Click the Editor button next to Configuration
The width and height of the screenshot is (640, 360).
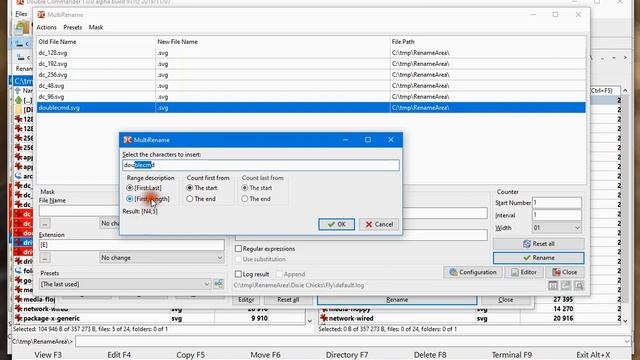(x=524, y=272)
